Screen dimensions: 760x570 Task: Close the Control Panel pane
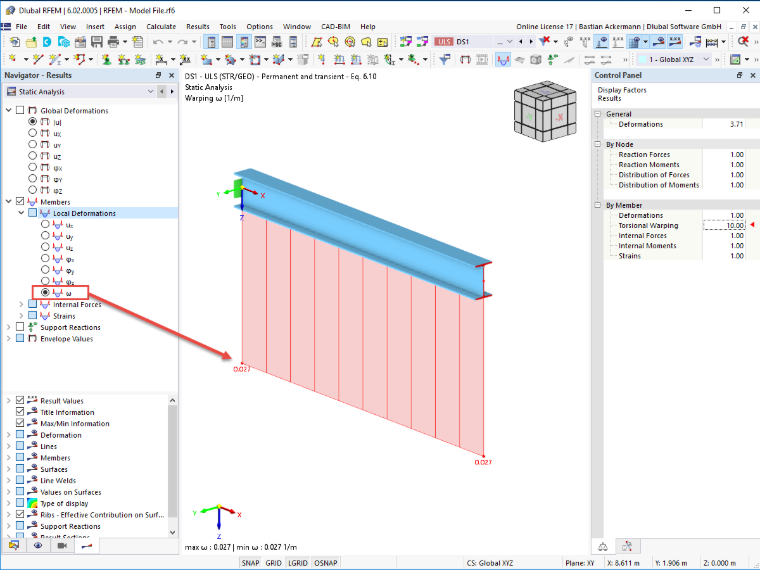point(753,75)
